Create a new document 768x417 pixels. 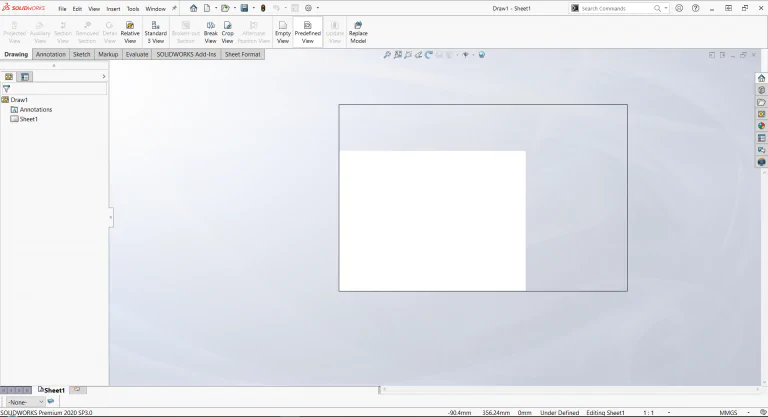207,8
